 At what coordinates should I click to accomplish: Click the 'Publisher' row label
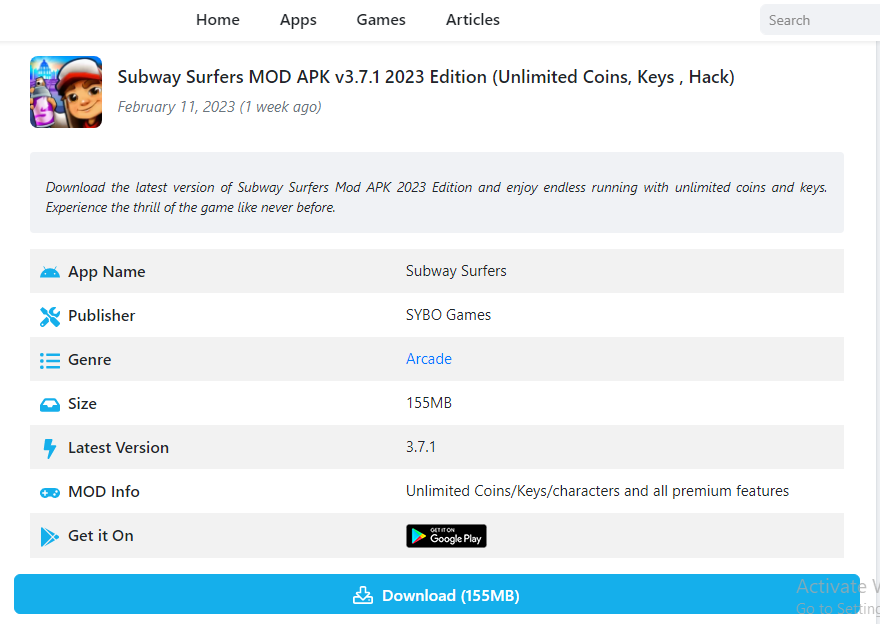pos(102,315)
